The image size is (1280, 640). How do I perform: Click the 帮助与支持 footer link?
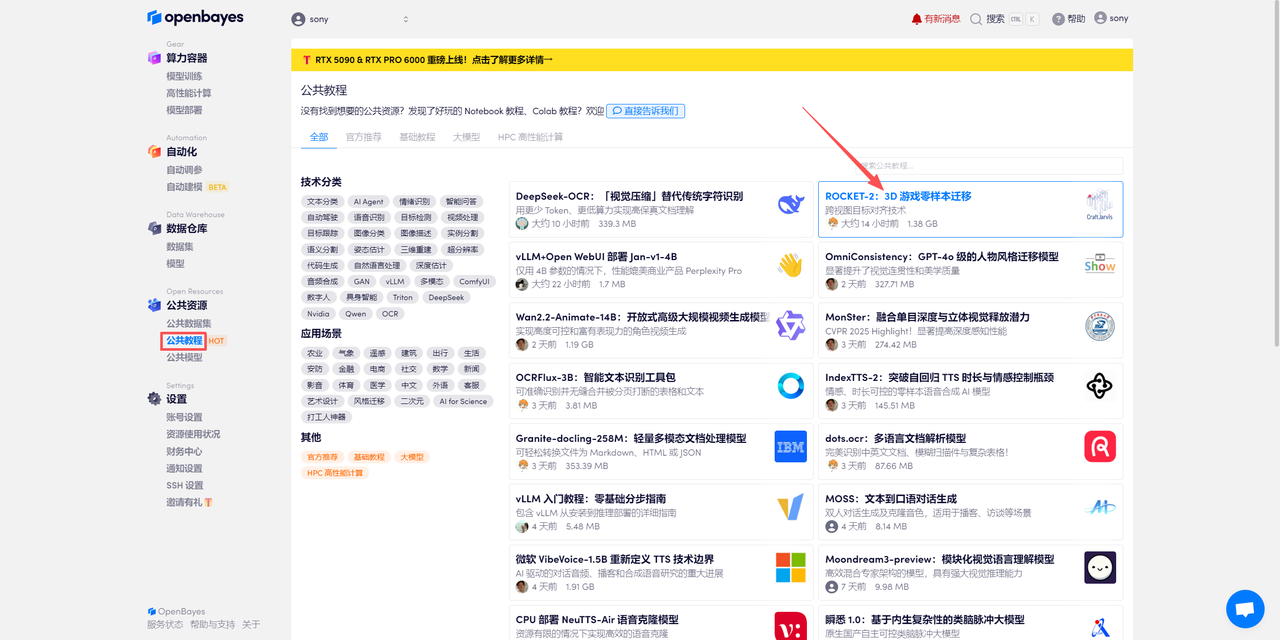click(x=212, y=625)
